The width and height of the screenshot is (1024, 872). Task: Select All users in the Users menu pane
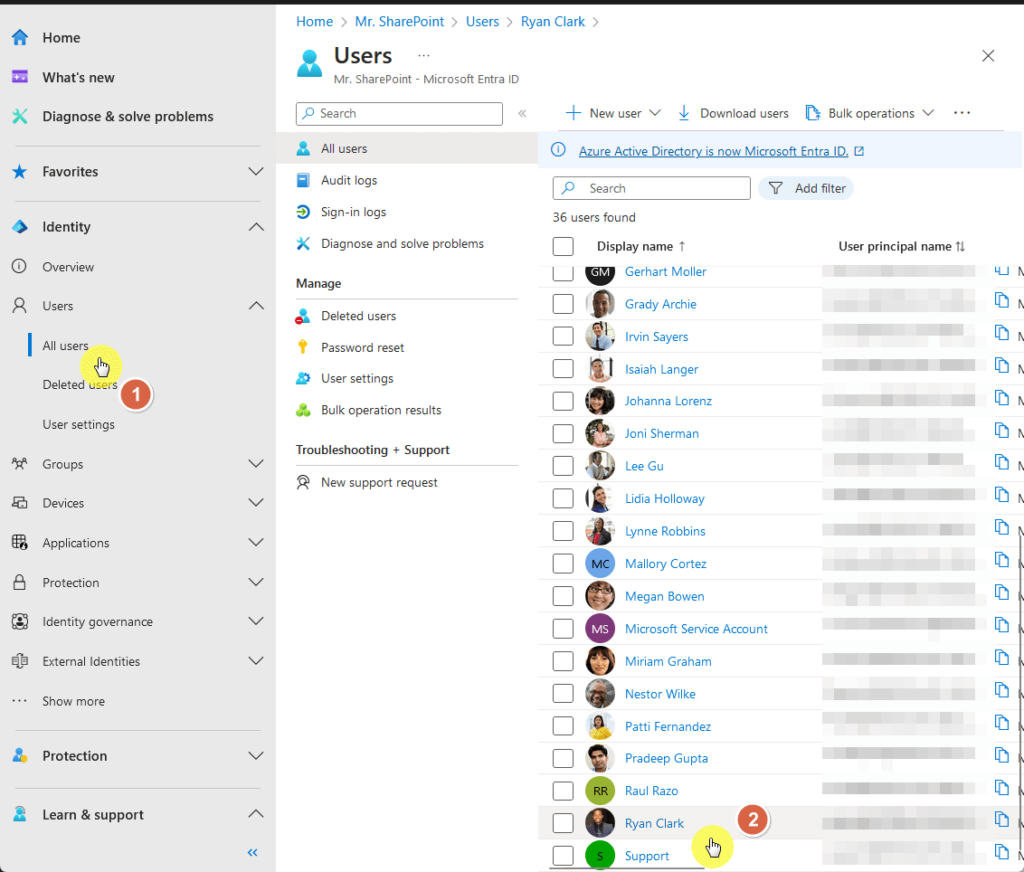pyautogui.click(x=406, y=148)
